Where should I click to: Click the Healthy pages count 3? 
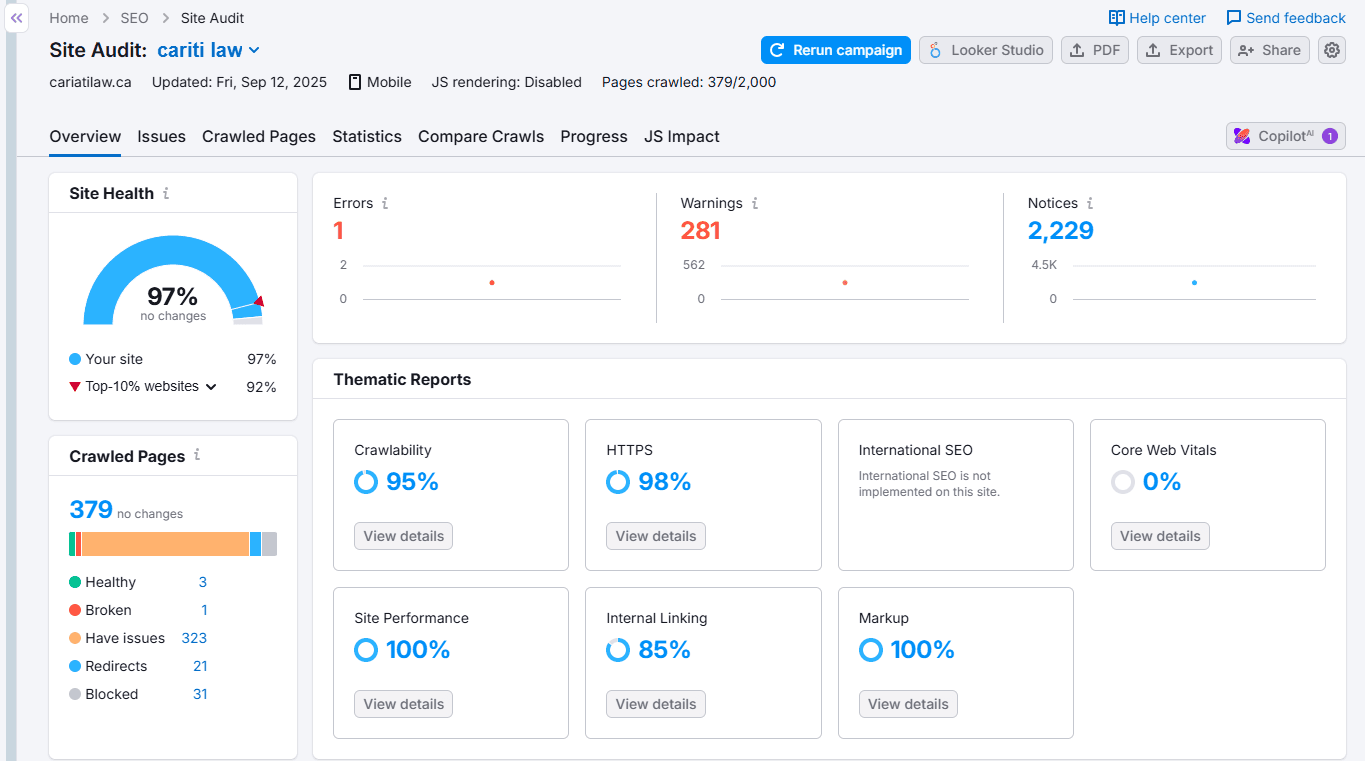203,582
